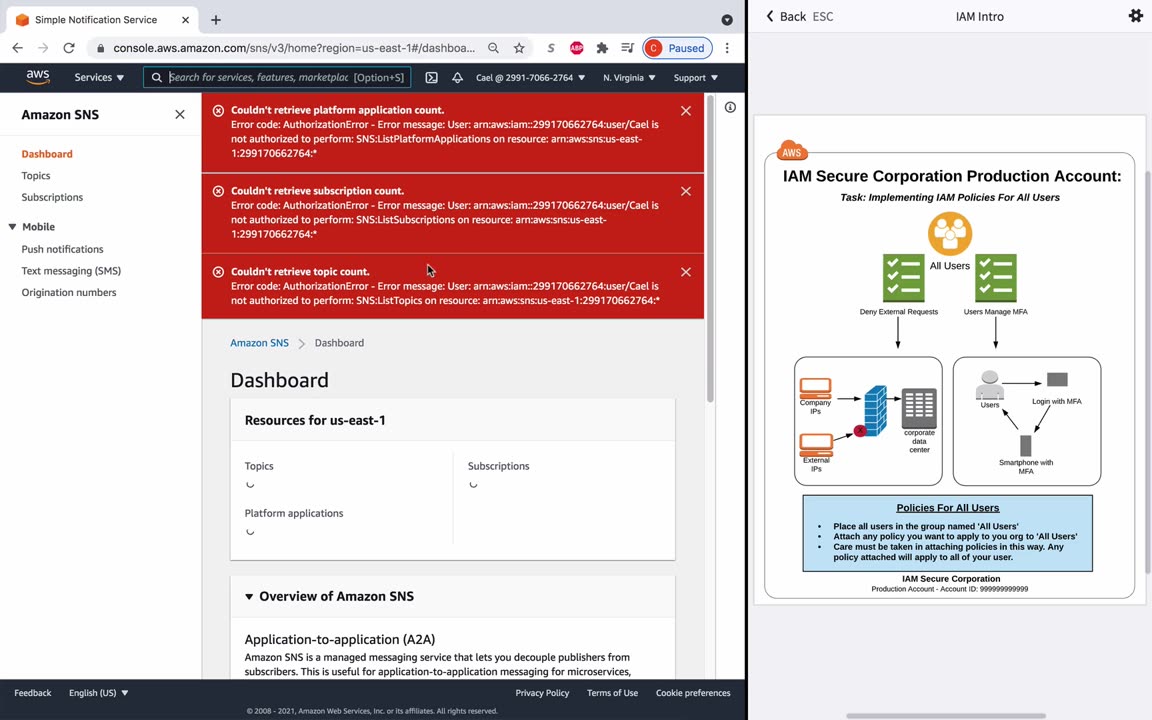Collapse the Overview of Amazon SNS section

tap(249, 597)
